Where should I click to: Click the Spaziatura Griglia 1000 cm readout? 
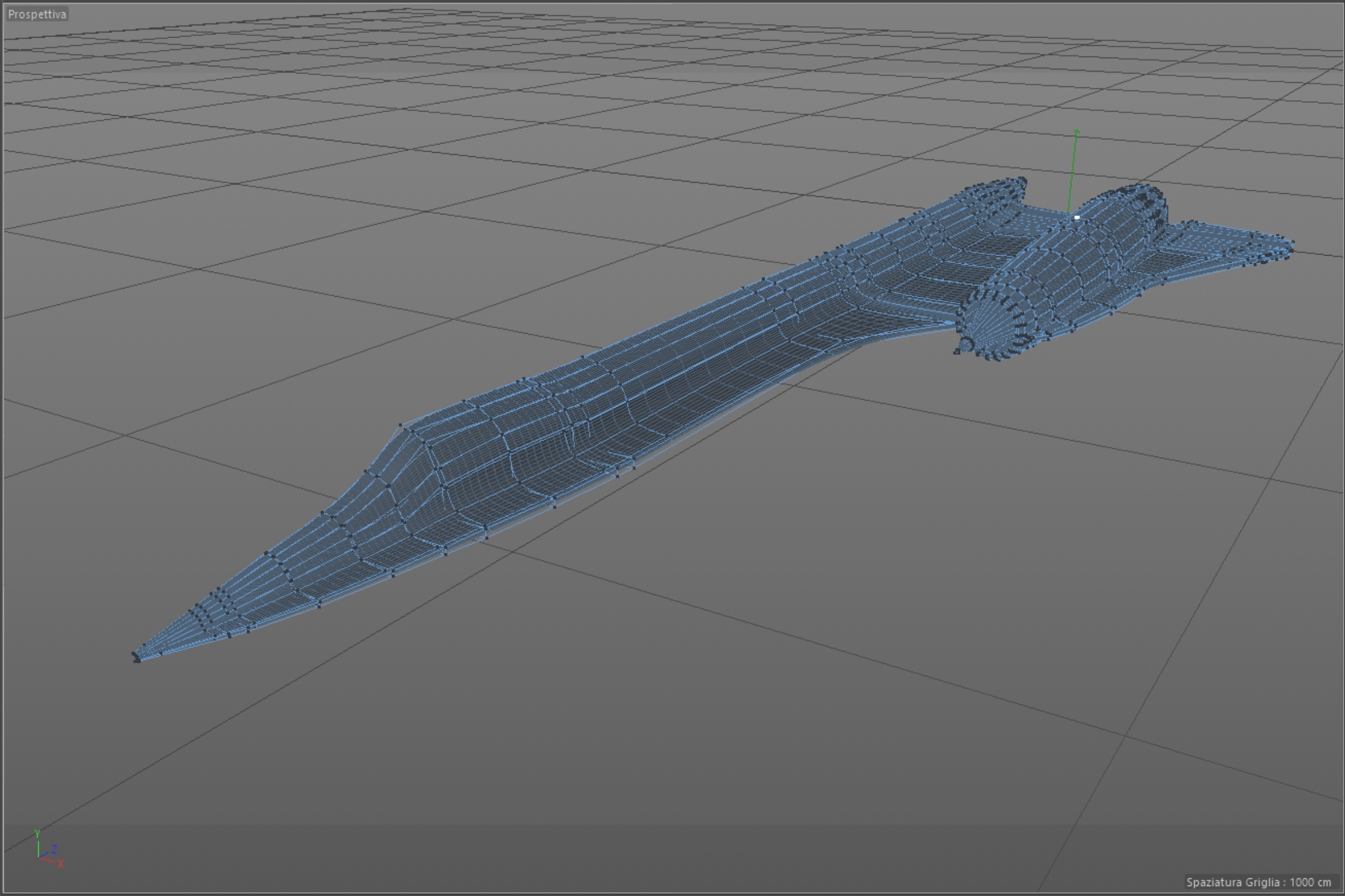[x=1258, y=882]
